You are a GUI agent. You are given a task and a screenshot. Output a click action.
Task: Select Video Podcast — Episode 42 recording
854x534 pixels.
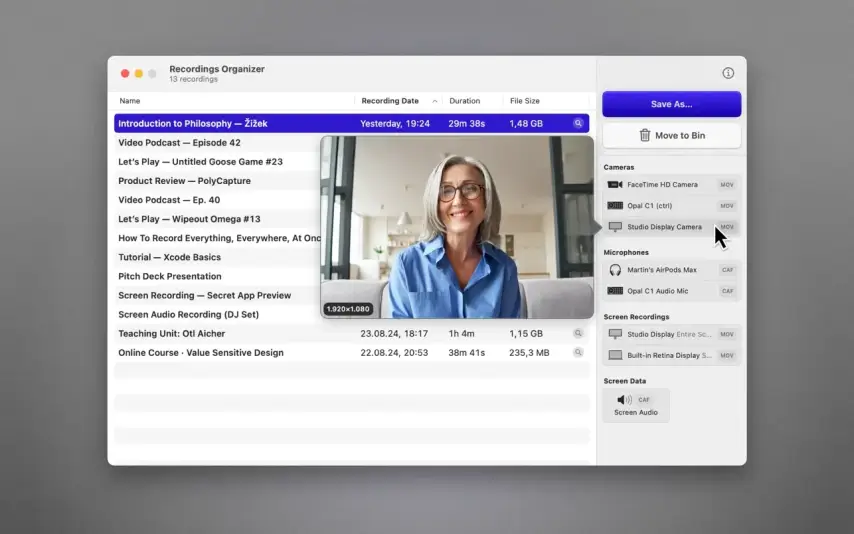coord(179,143)
